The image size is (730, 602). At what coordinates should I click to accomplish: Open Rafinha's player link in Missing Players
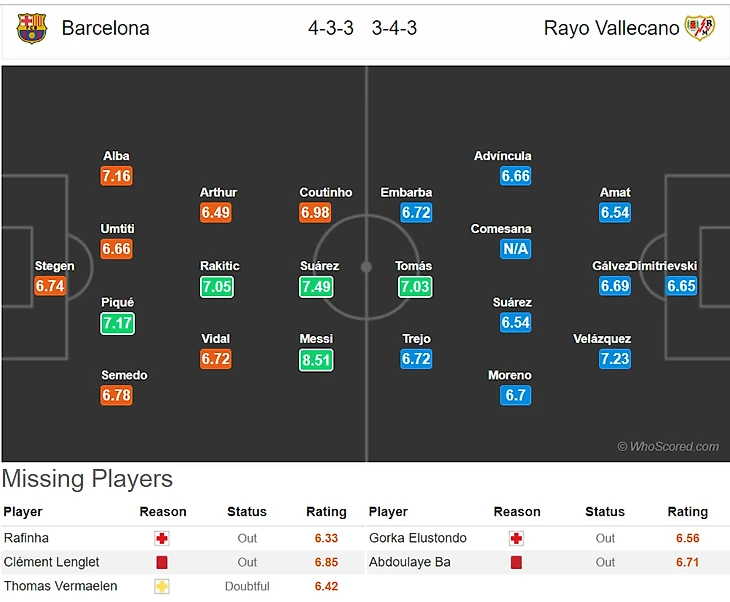coord(26,538)
